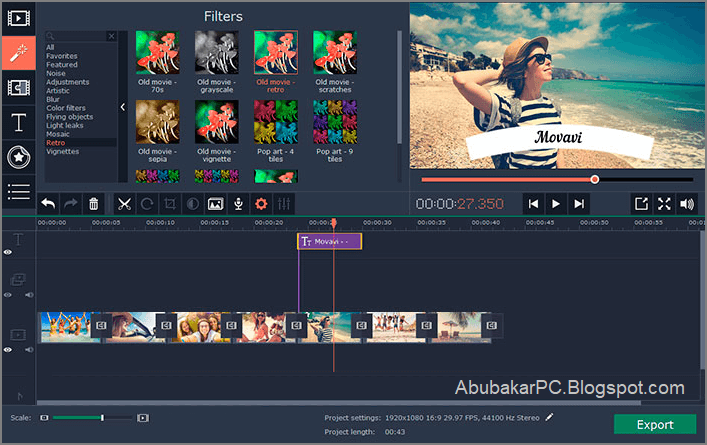Choose Pop art - 9 tiles filter
Viewport: 707px width, 445px height.
tap(335, 122)
